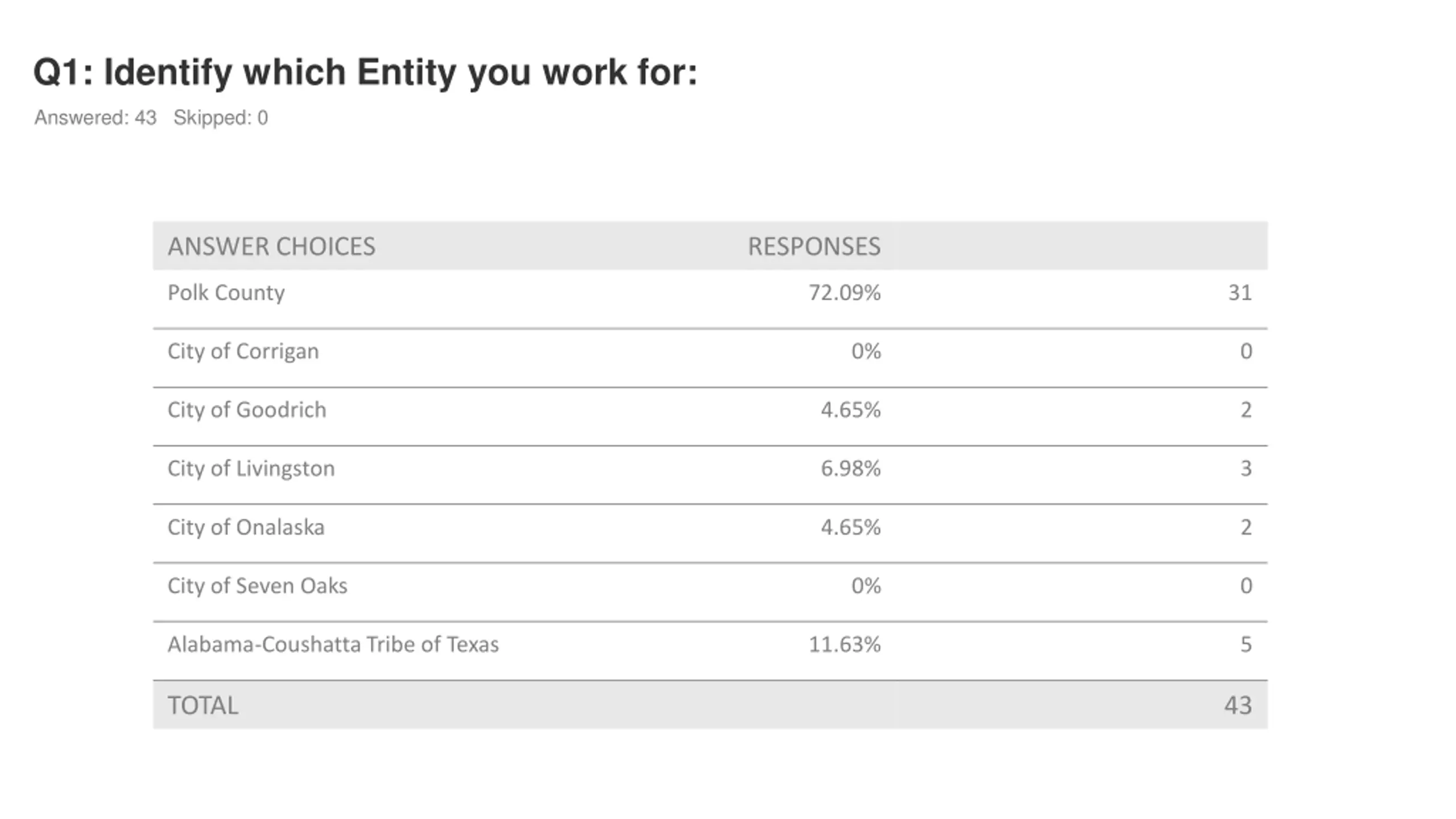Click the 'Skipped: 0' label
This screenshot has height=819, width=1456.
[221, 118]
